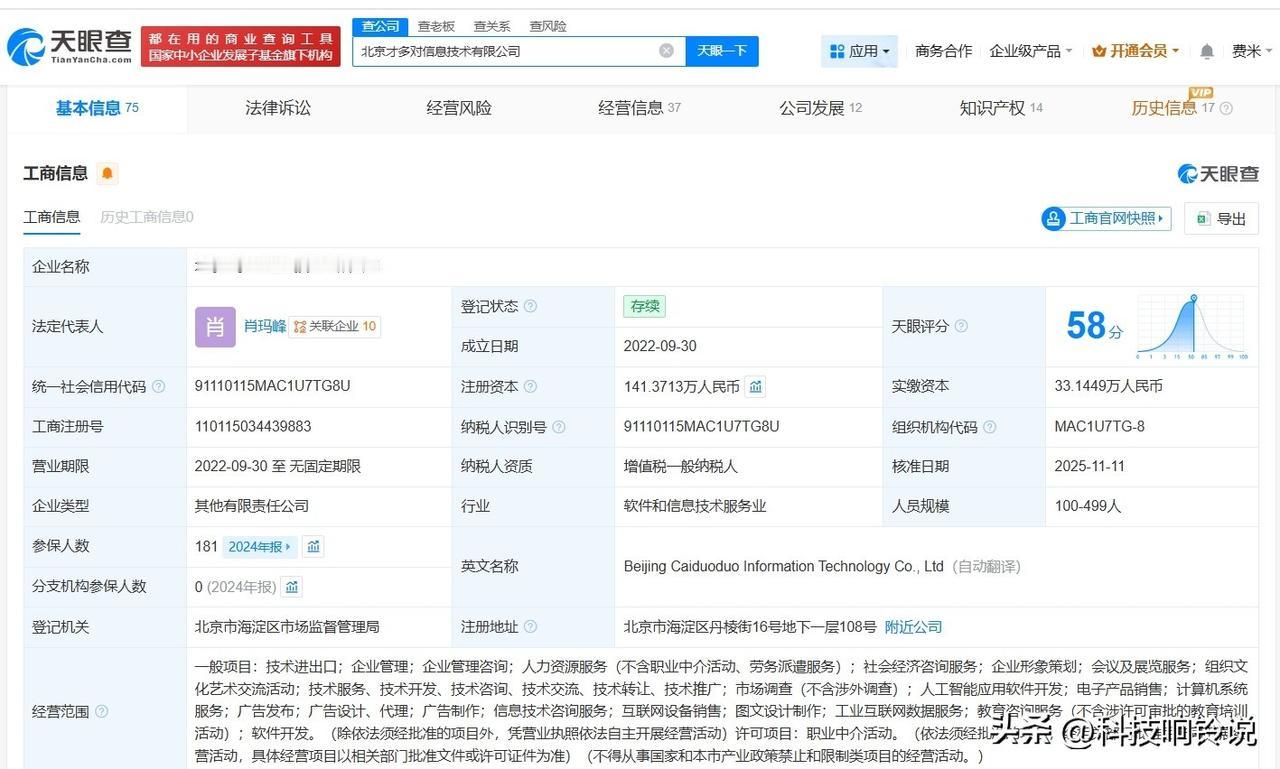Click the help icon beside 注册资本

(x=530, y=386)
